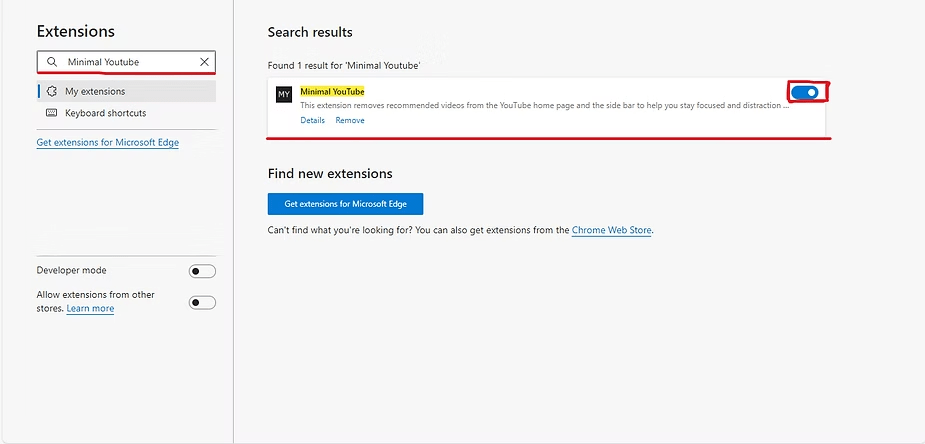Click the Extensions page title
925x444 pixels.
(76, 31)
